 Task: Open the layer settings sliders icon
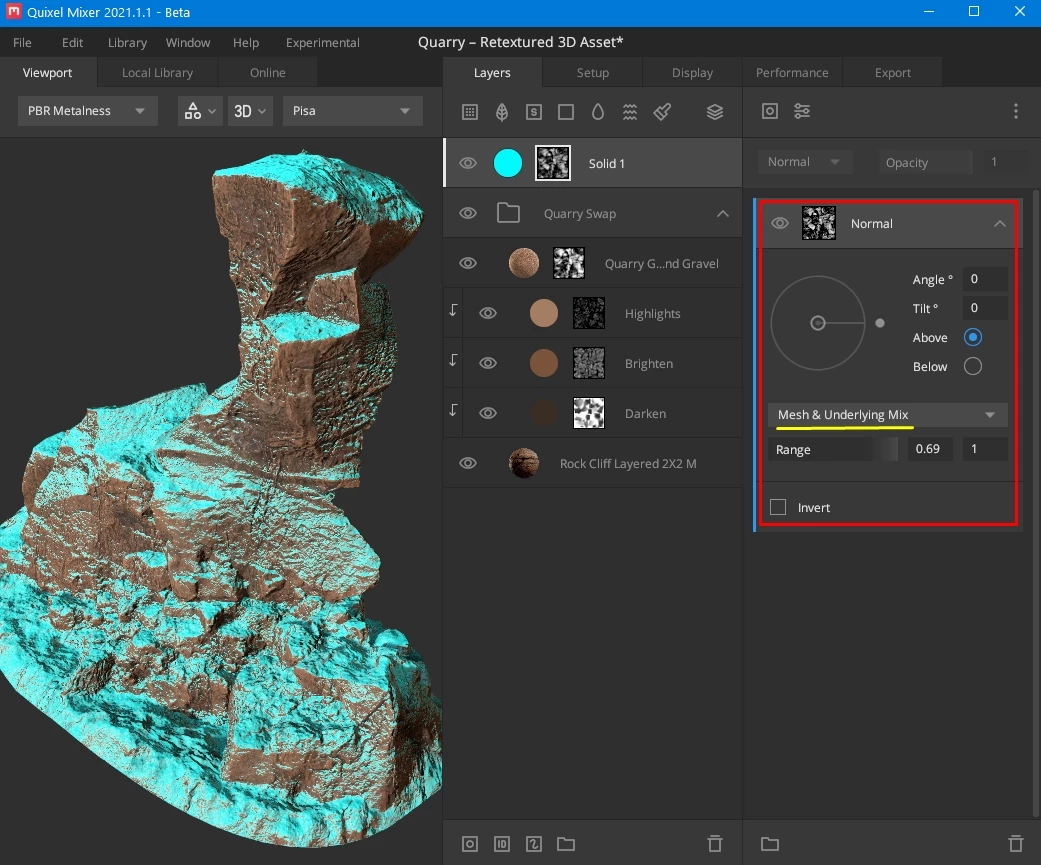(x=801, y=111)
